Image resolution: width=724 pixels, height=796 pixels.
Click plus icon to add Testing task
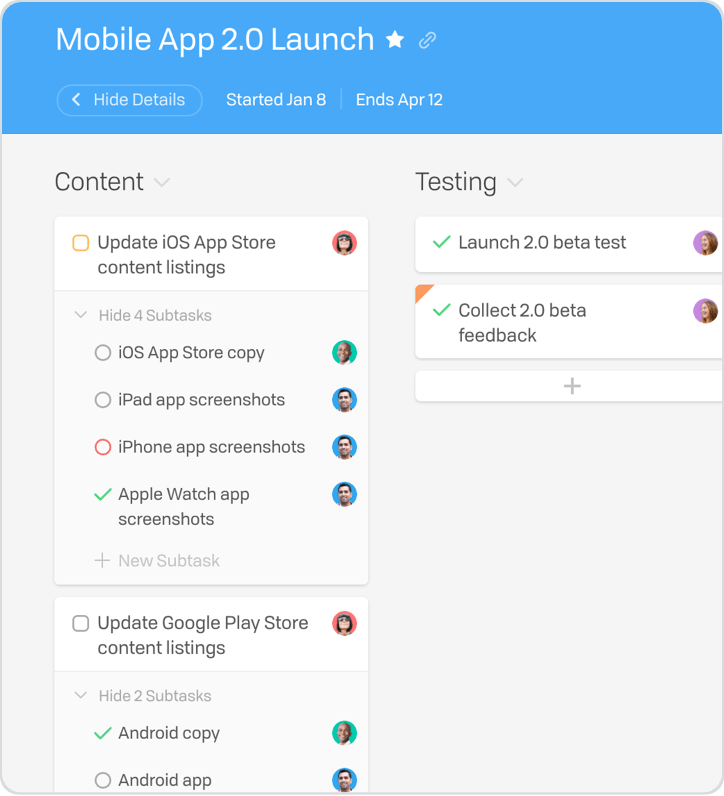572,386
